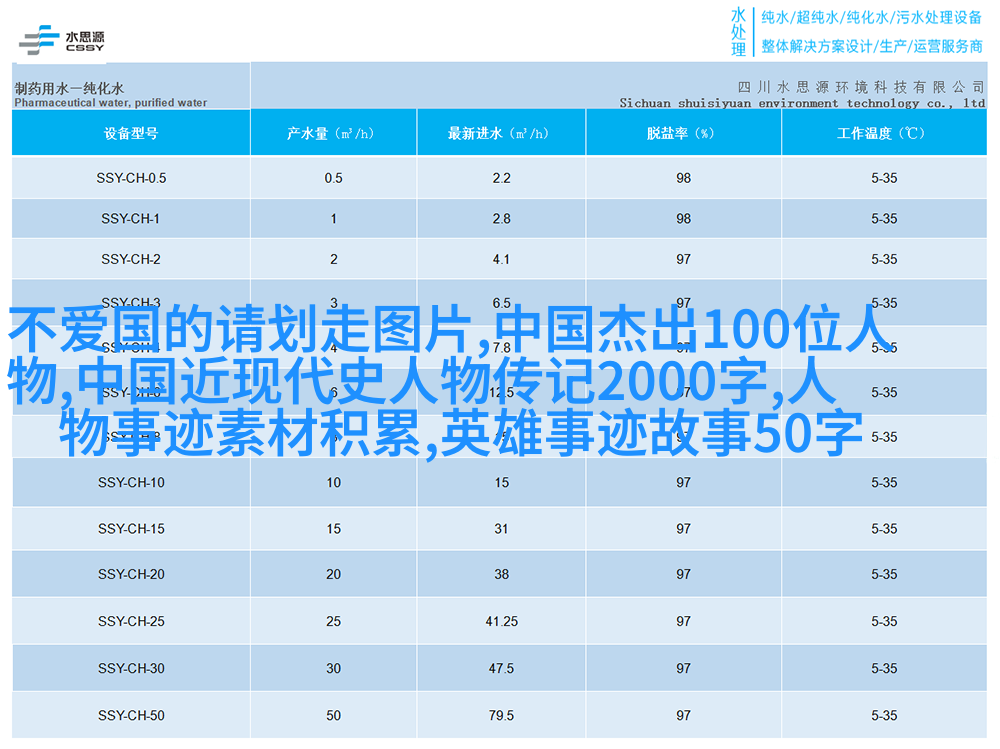Click the vertical 水处理 label at top right

pos(739,32)
